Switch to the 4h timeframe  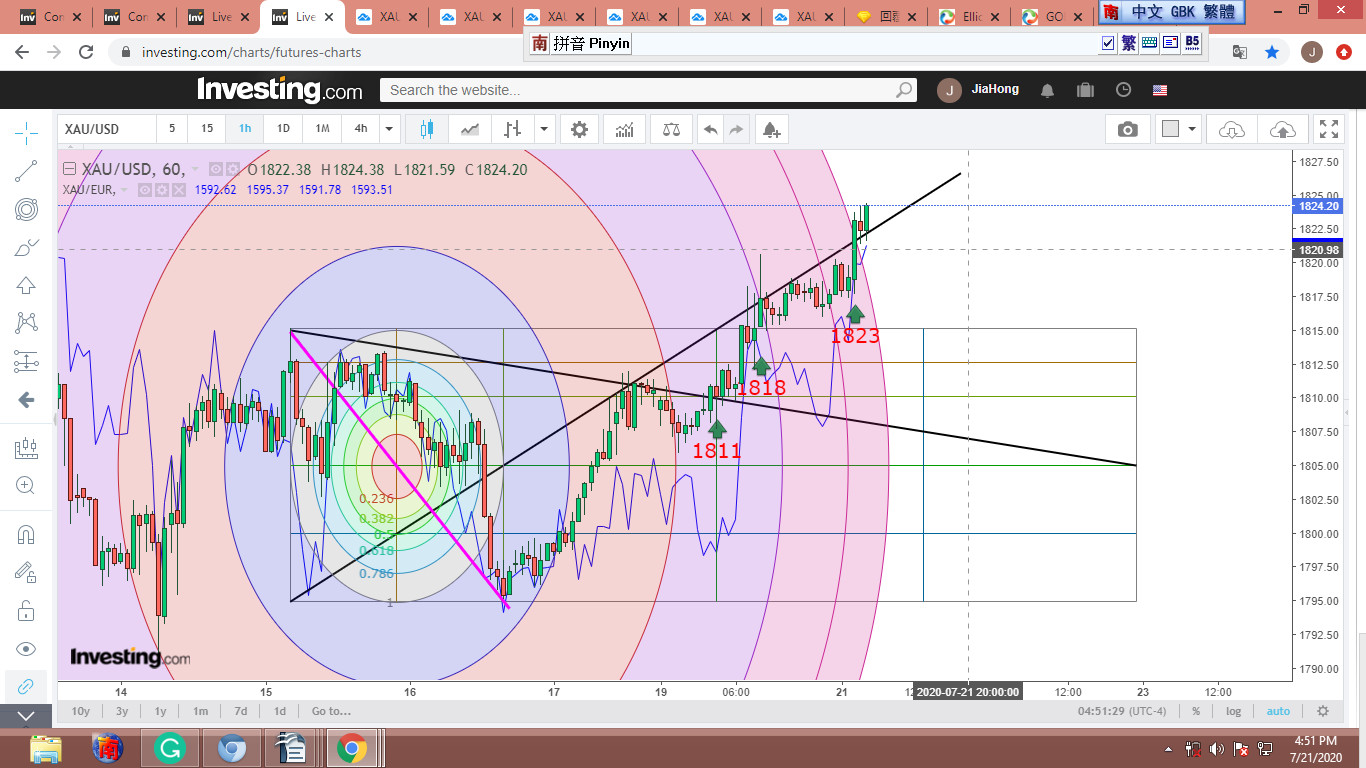[360, 129]
